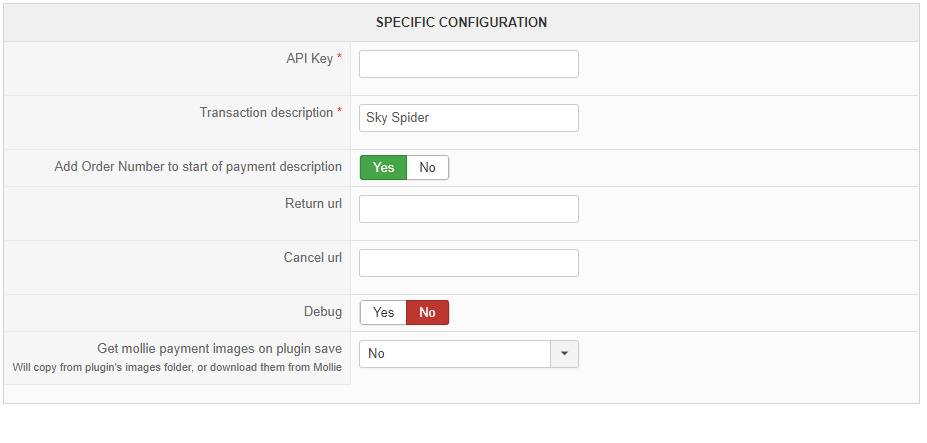Click the API Key input field
927x443 pixels.
(469, 64)
